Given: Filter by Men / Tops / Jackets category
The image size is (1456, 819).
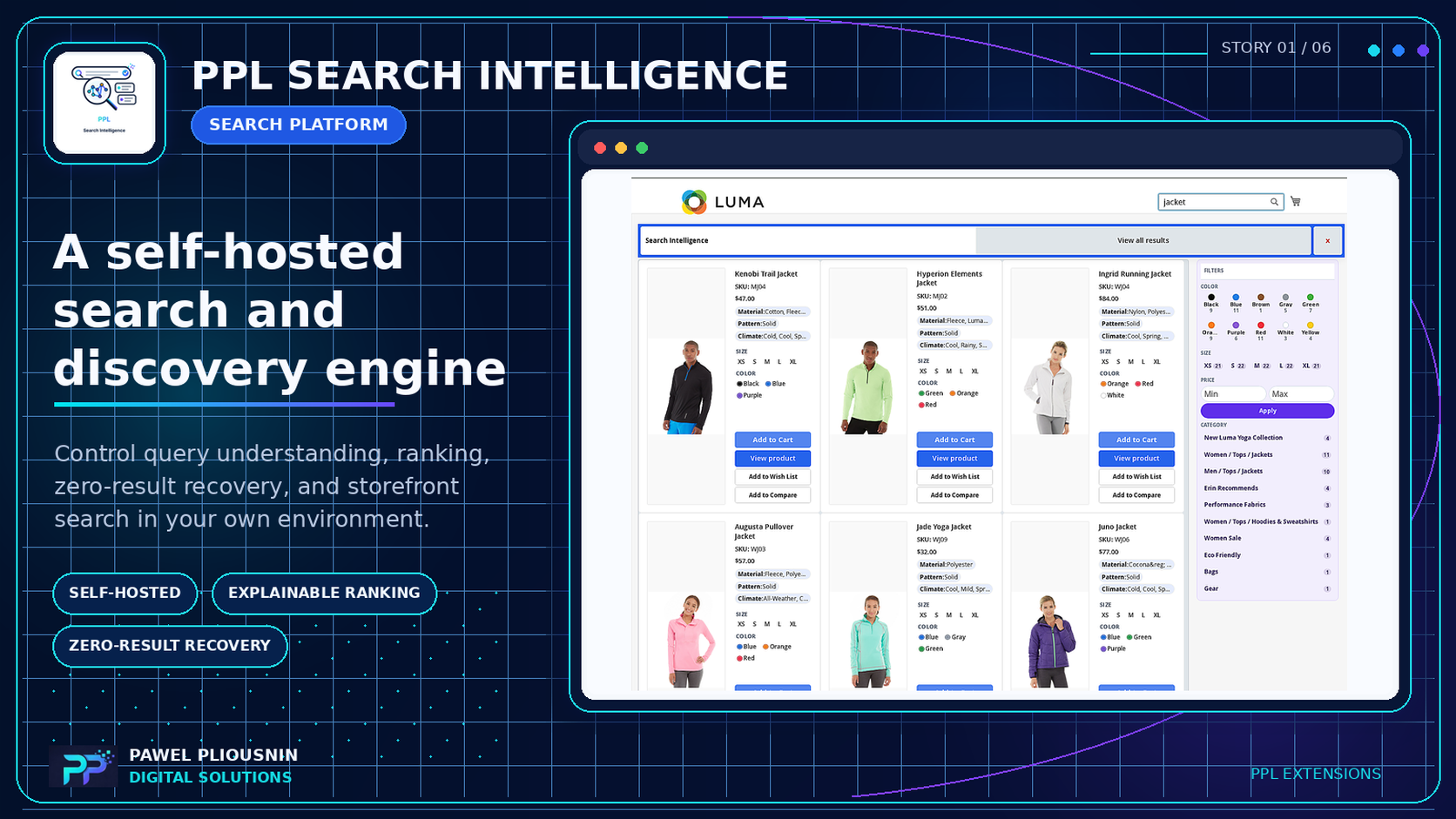Looking at the screenshot, I should 1267,471.
